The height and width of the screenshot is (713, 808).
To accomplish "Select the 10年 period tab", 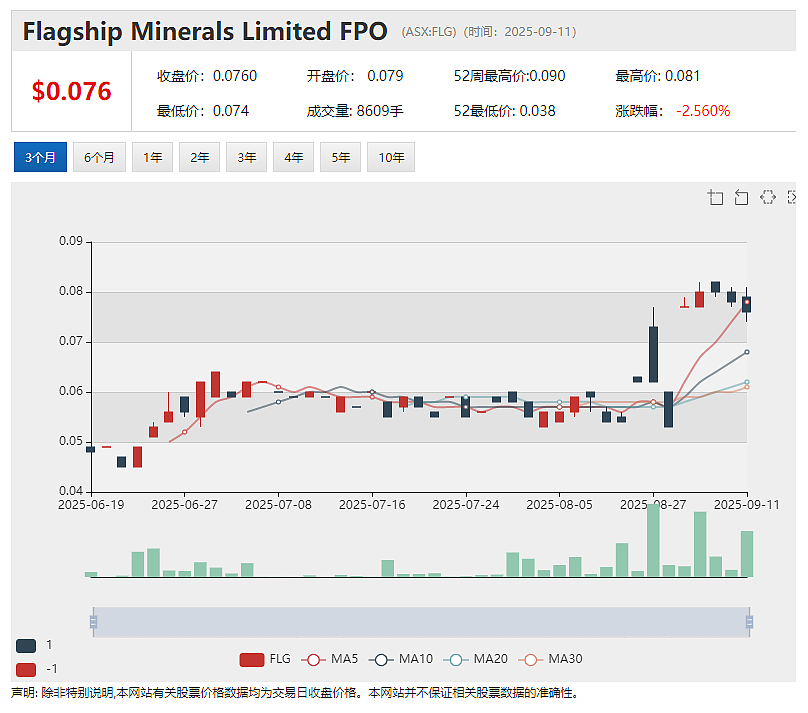I will 391,157.
